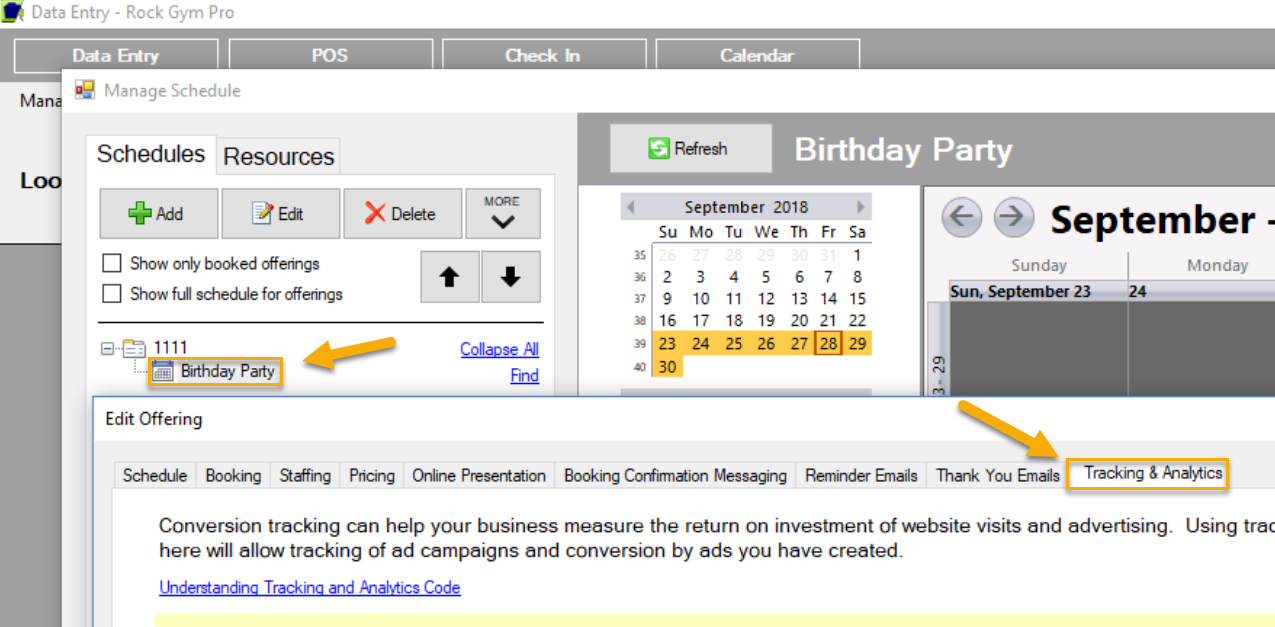
Task: Click the Monday column header
Action: (x=1217, y=265)
